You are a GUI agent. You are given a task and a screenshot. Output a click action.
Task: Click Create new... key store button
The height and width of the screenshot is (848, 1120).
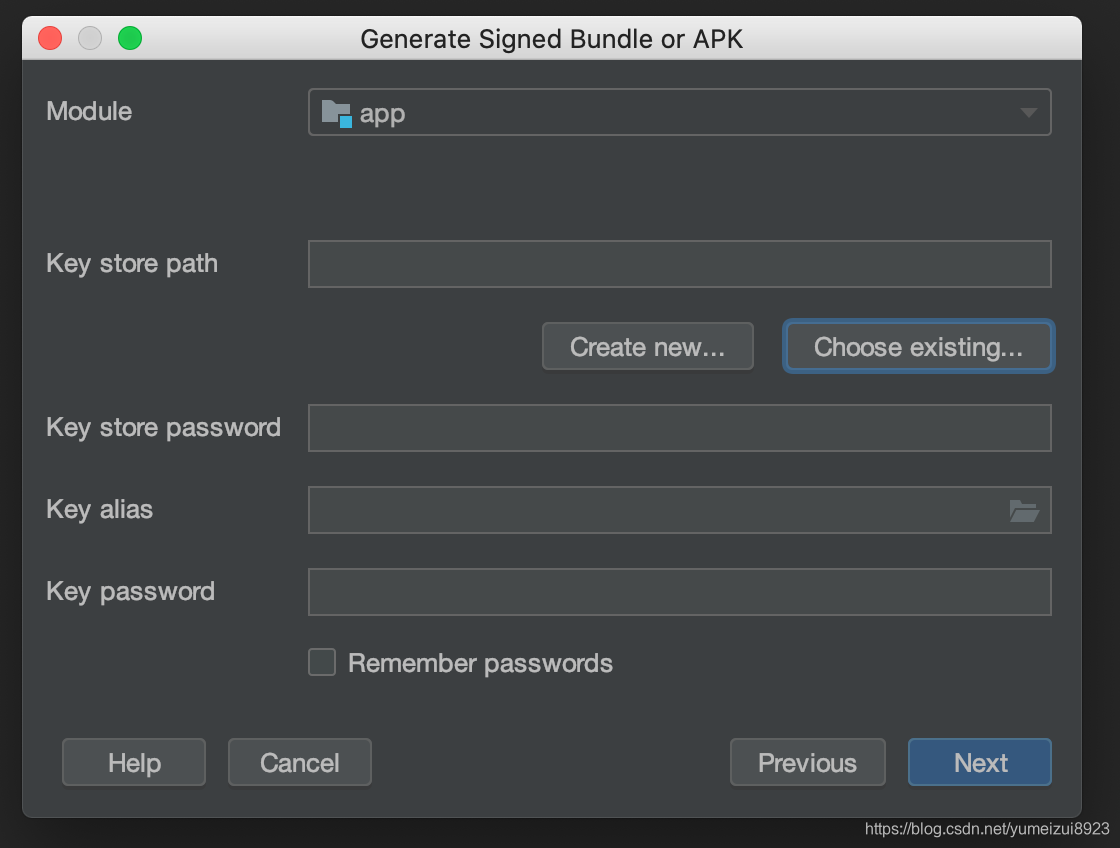pos(647,347)
